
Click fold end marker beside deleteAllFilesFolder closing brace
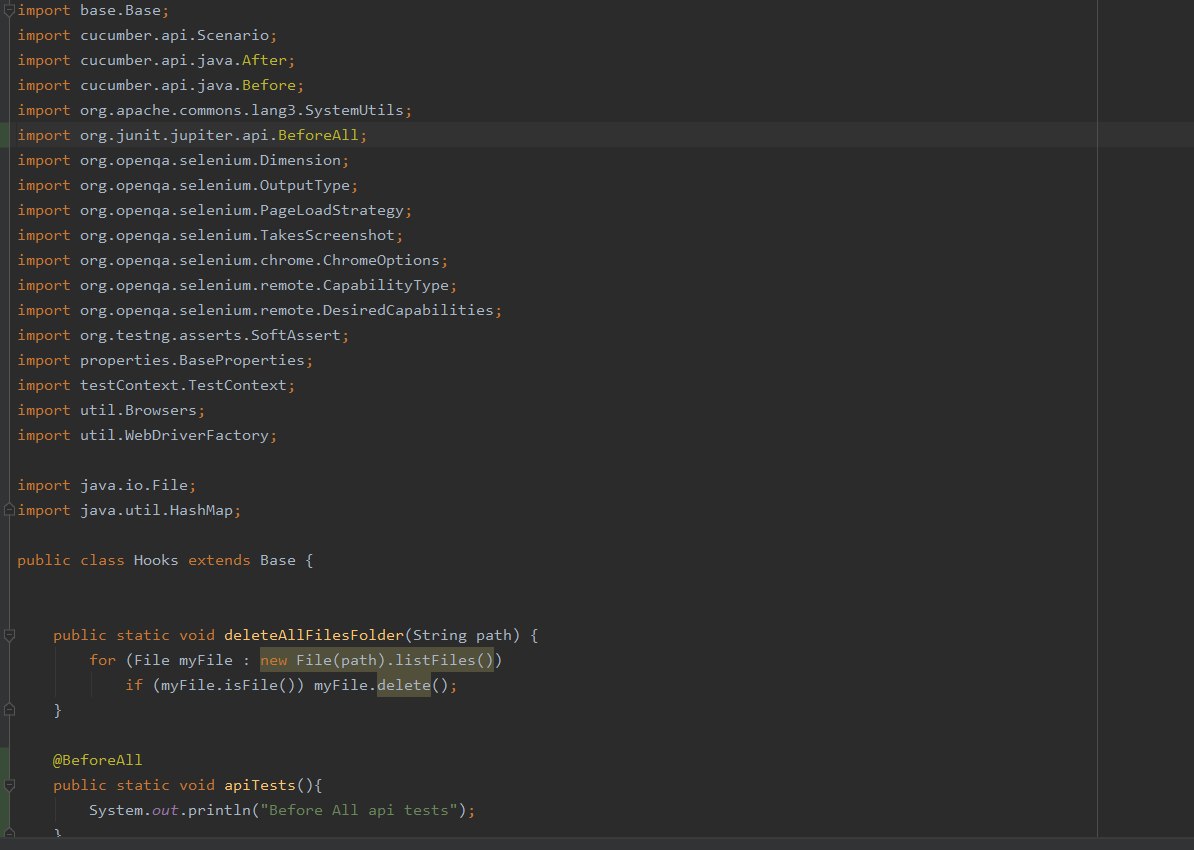point(9,710)
